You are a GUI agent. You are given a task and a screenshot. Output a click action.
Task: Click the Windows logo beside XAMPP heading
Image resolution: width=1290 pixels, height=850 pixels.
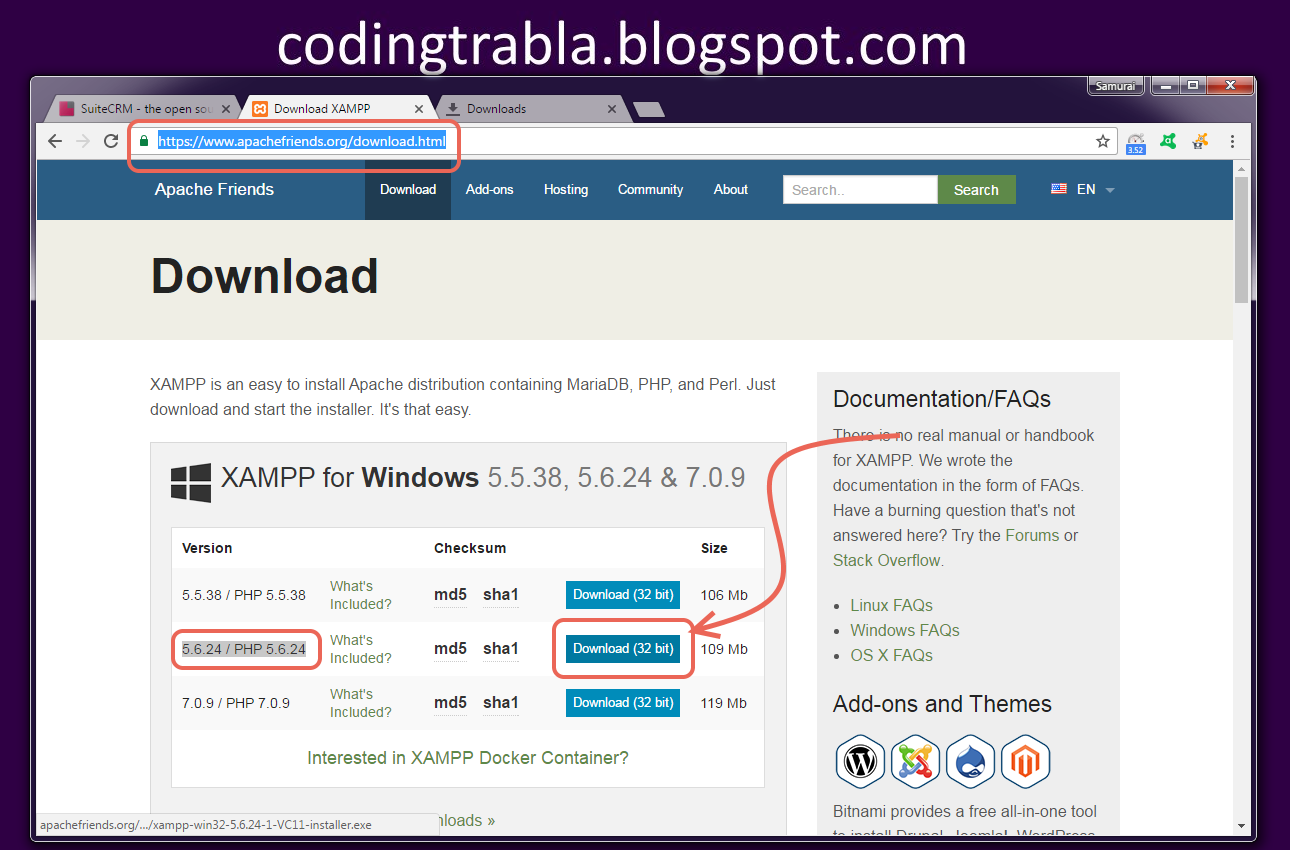point(191,482)
